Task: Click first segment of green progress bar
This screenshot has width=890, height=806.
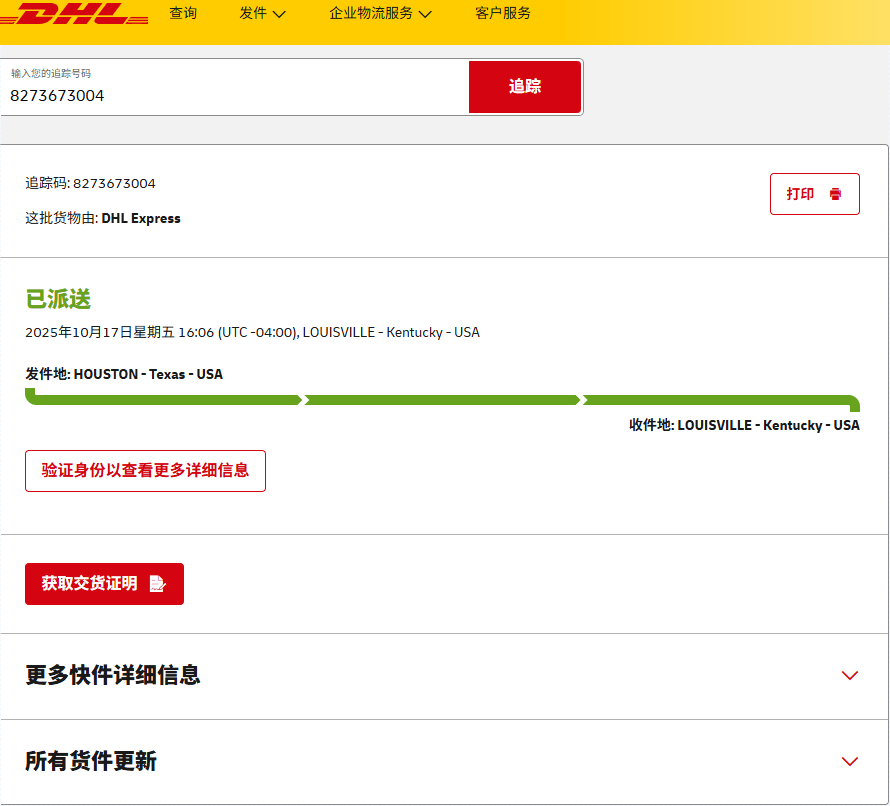Action: [x=165, y=400]
